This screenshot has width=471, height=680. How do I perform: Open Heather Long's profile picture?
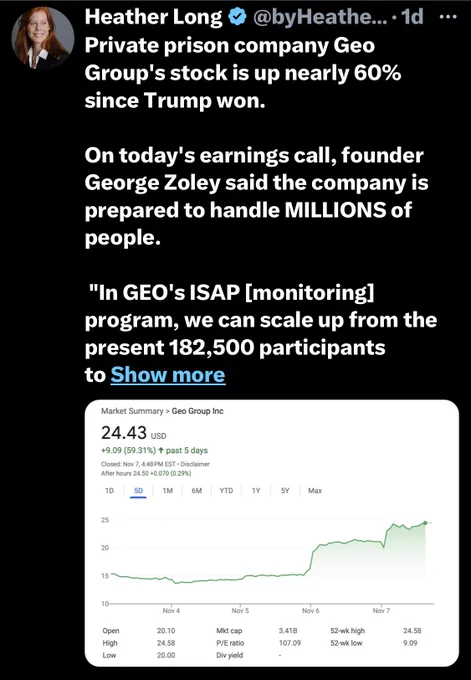tap(43, 38)
